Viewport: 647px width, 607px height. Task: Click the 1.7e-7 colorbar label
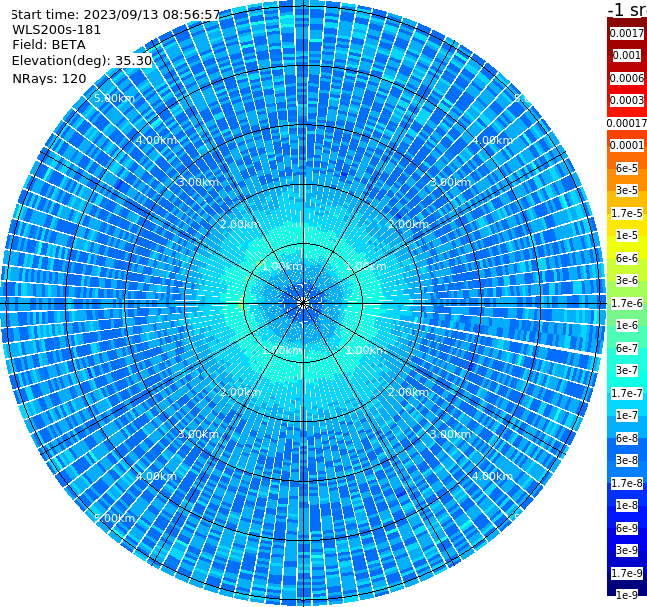(x=627, y=393)
